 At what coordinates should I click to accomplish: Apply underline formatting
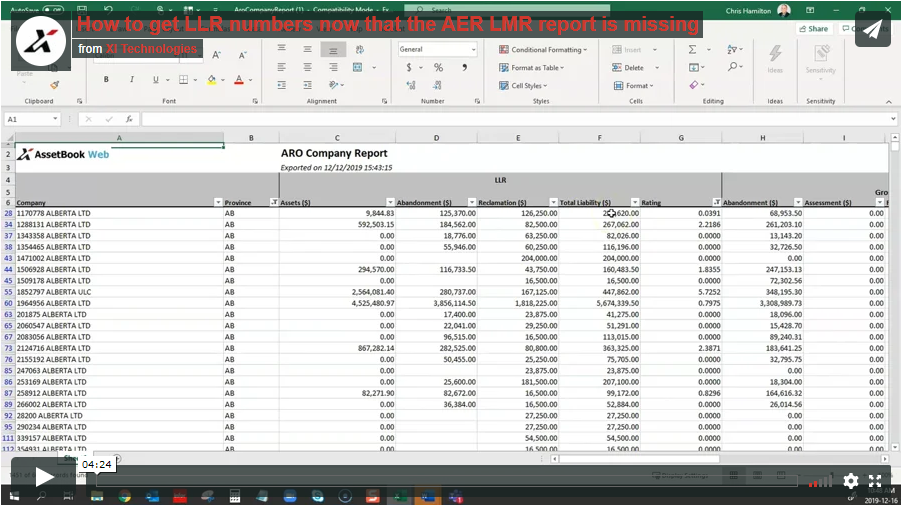coord(155,79)
